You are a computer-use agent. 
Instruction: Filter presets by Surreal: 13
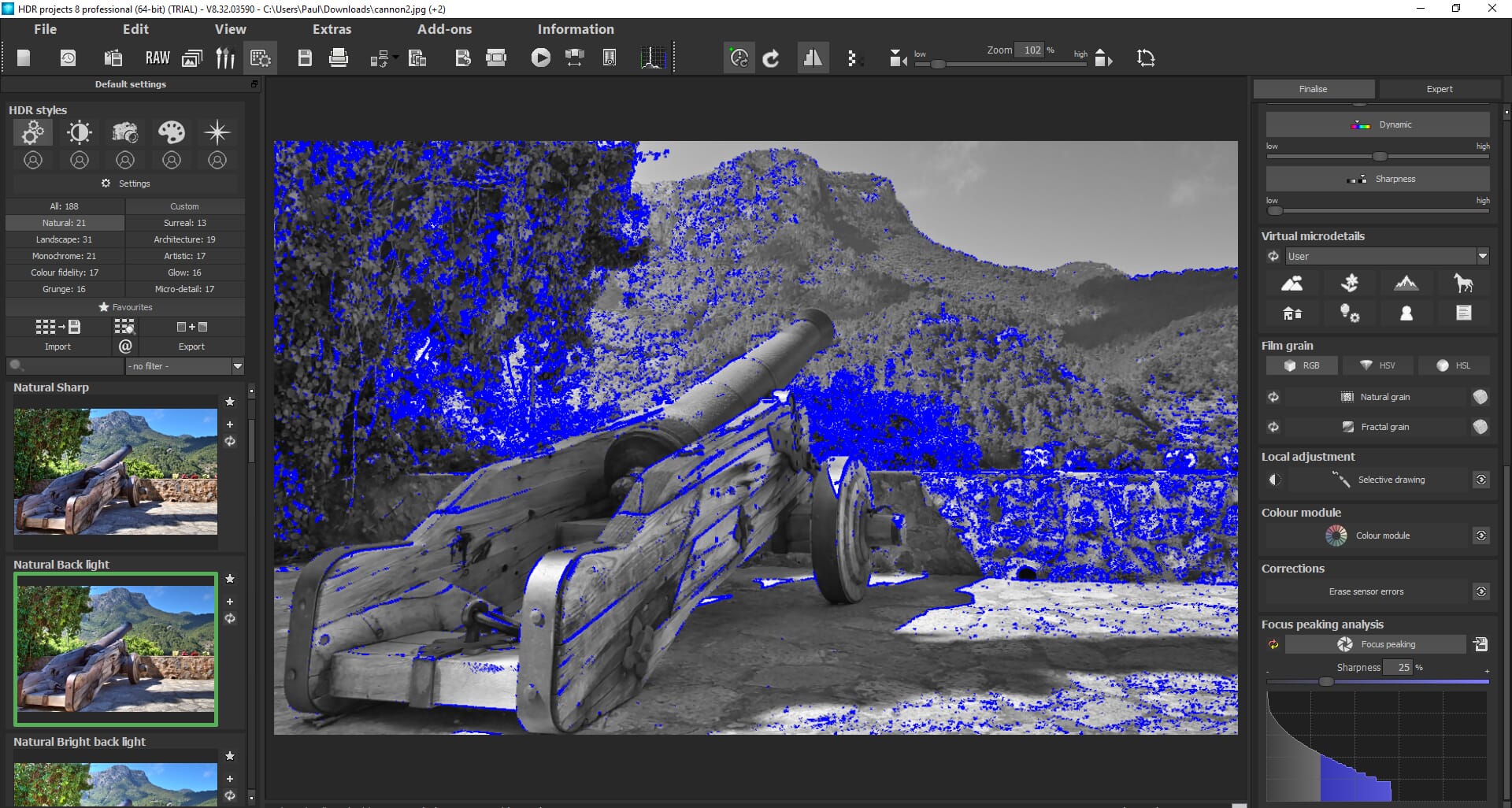pos(185,223)
